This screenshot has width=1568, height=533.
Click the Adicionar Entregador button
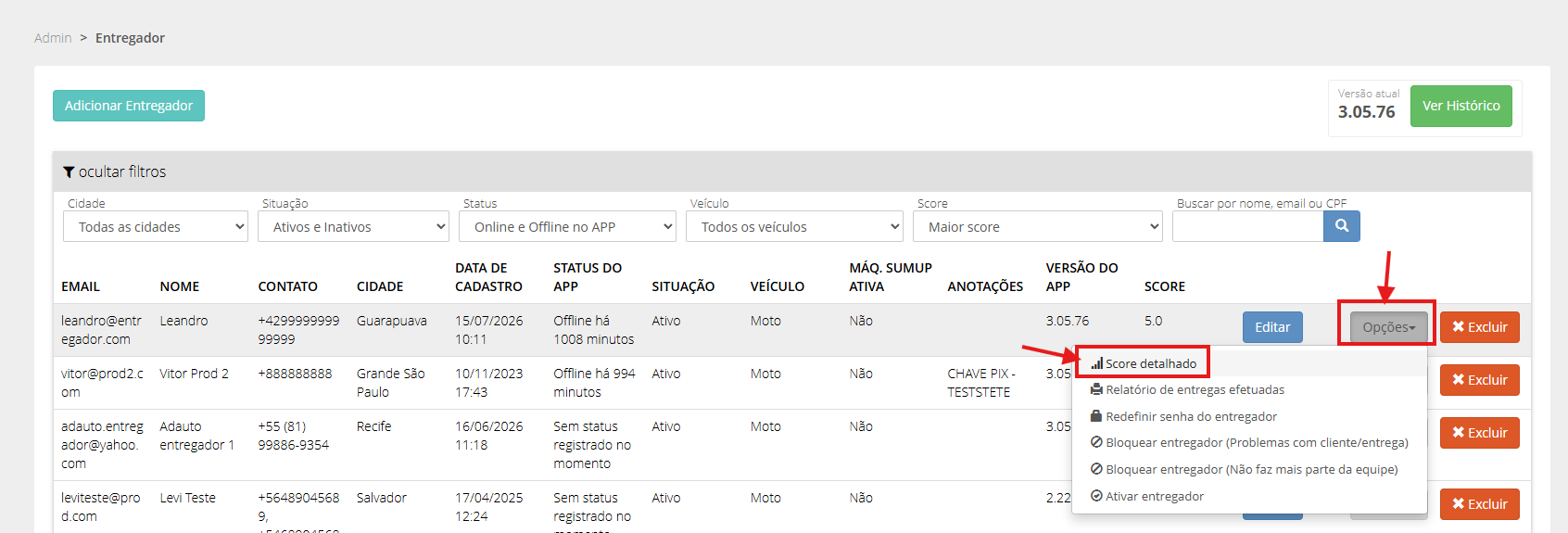coord(129,106)
